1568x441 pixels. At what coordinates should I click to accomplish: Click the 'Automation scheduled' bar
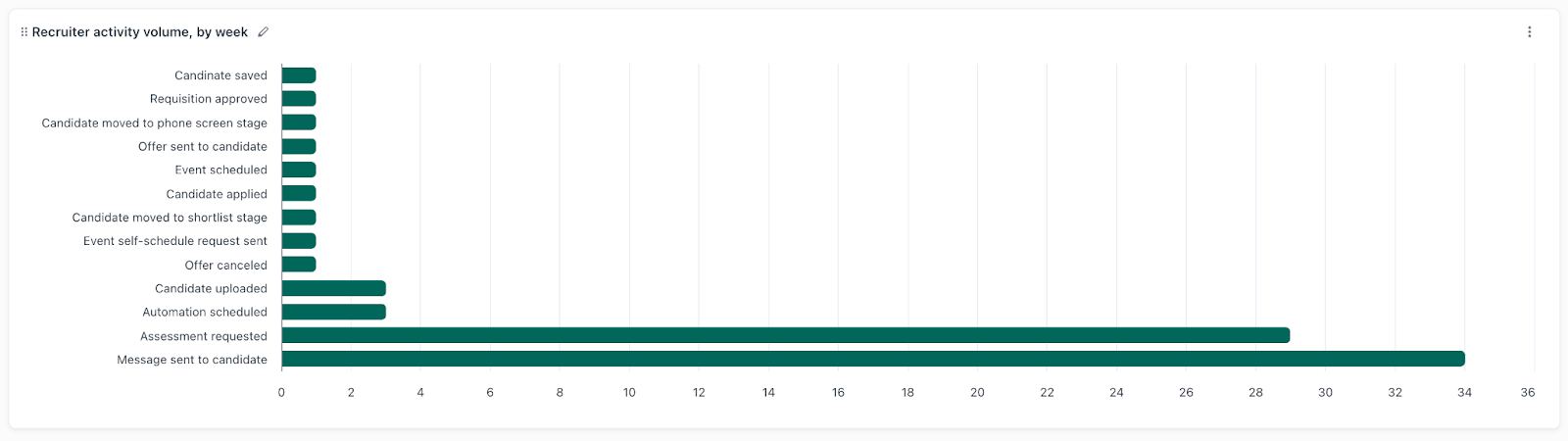pyautogui.click(x=333, y=313)
